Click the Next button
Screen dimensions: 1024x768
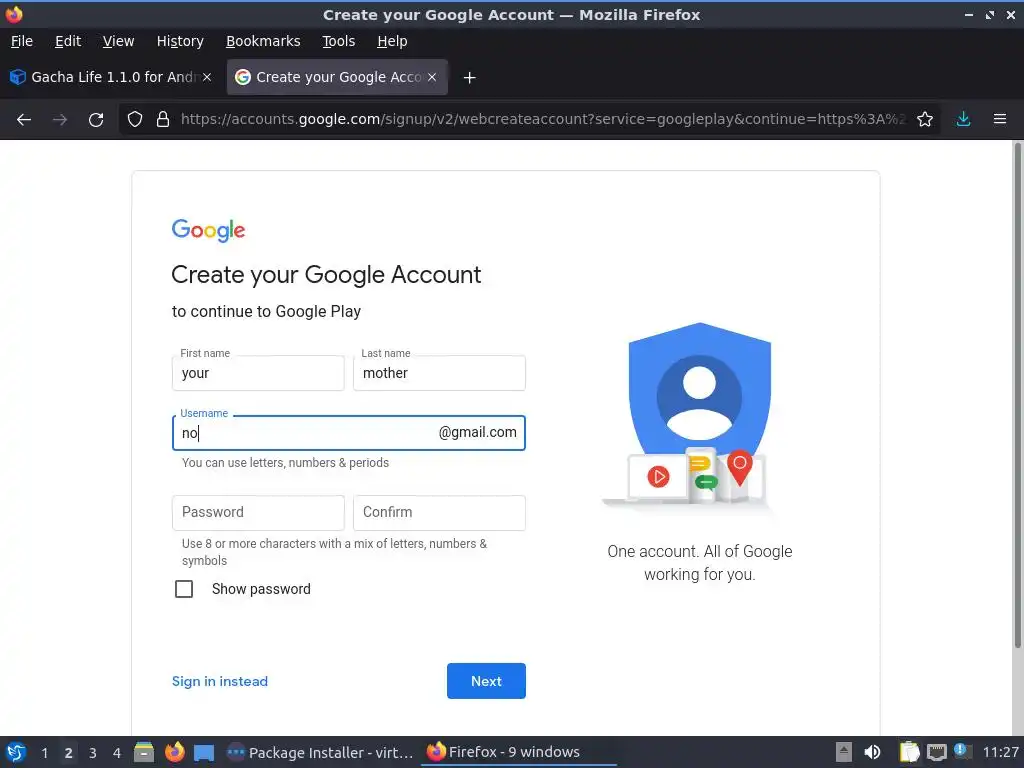(486, 681)
